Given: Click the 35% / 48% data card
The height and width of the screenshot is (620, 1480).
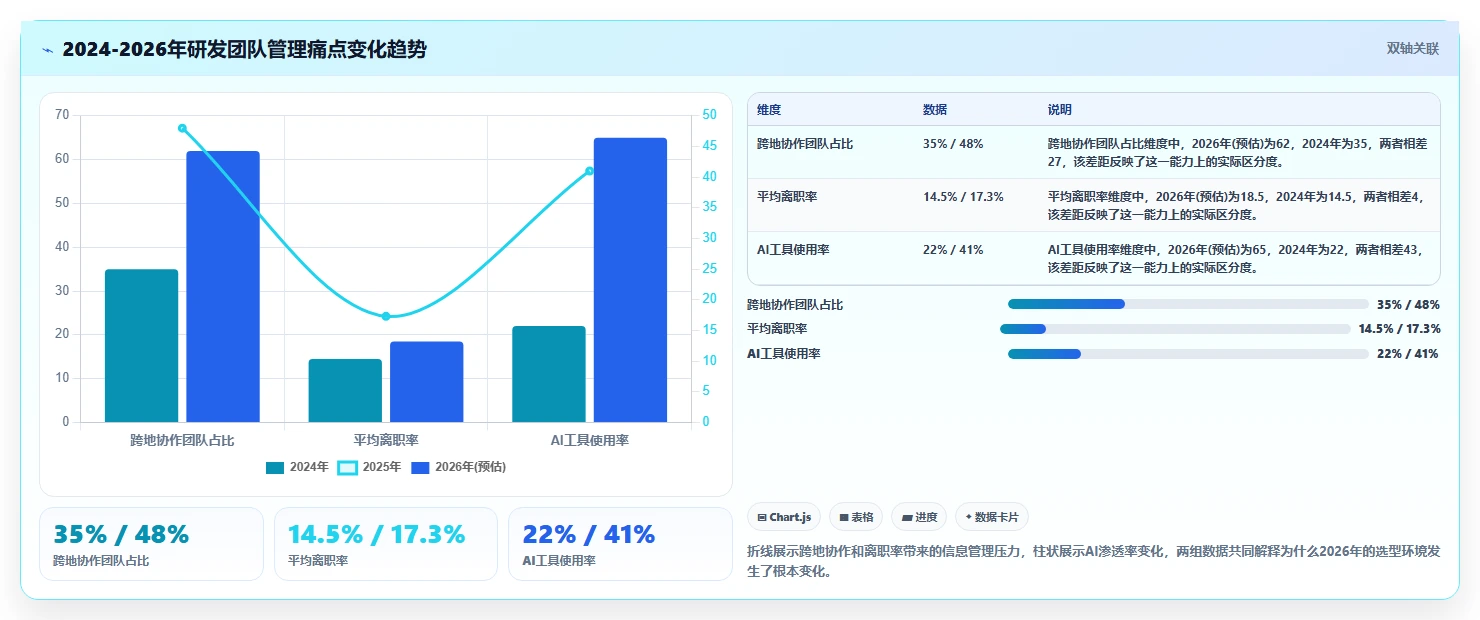Looking at the screenshot, I should coord(151,544).
